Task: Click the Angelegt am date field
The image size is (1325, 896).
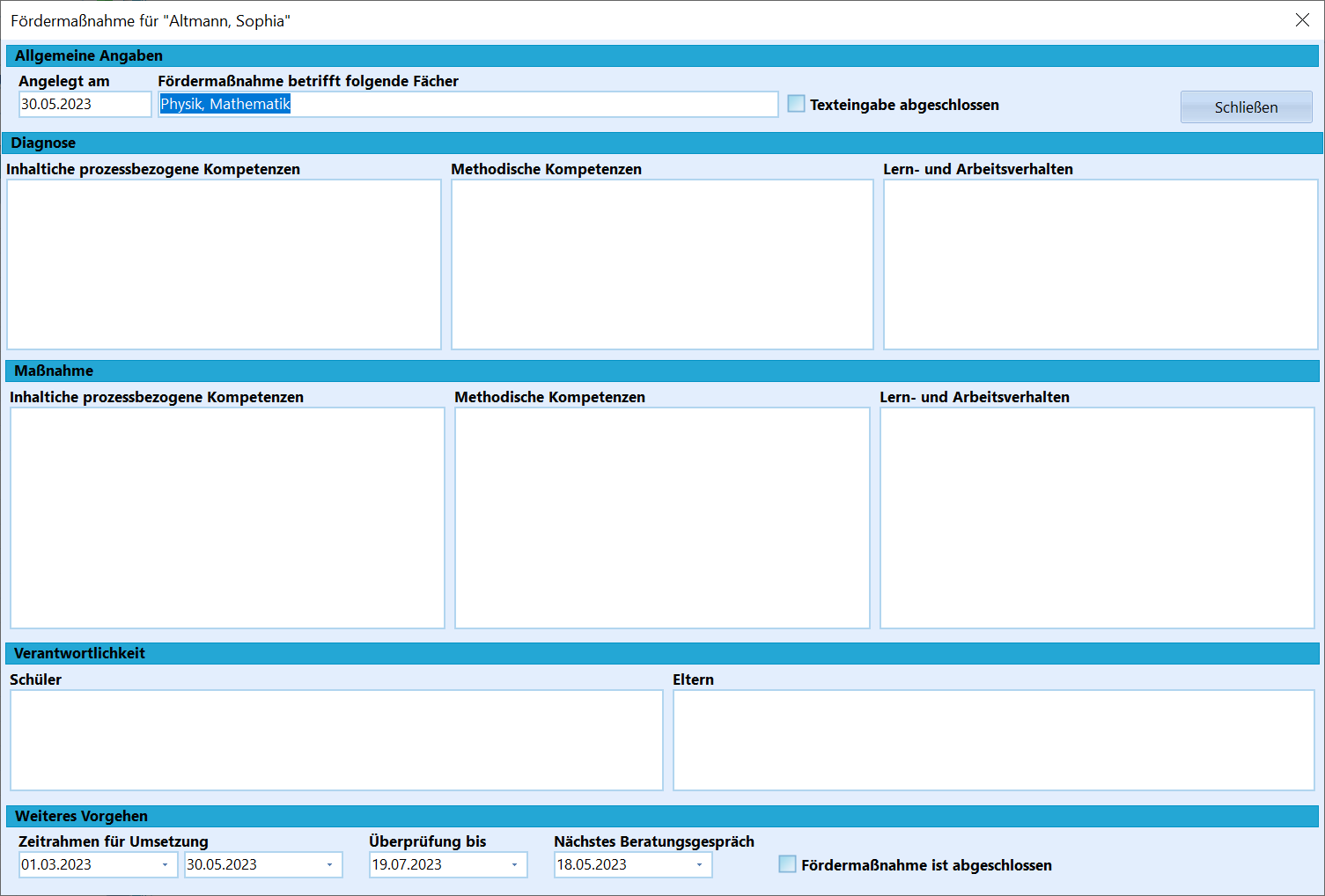Action: click(85, 104)
